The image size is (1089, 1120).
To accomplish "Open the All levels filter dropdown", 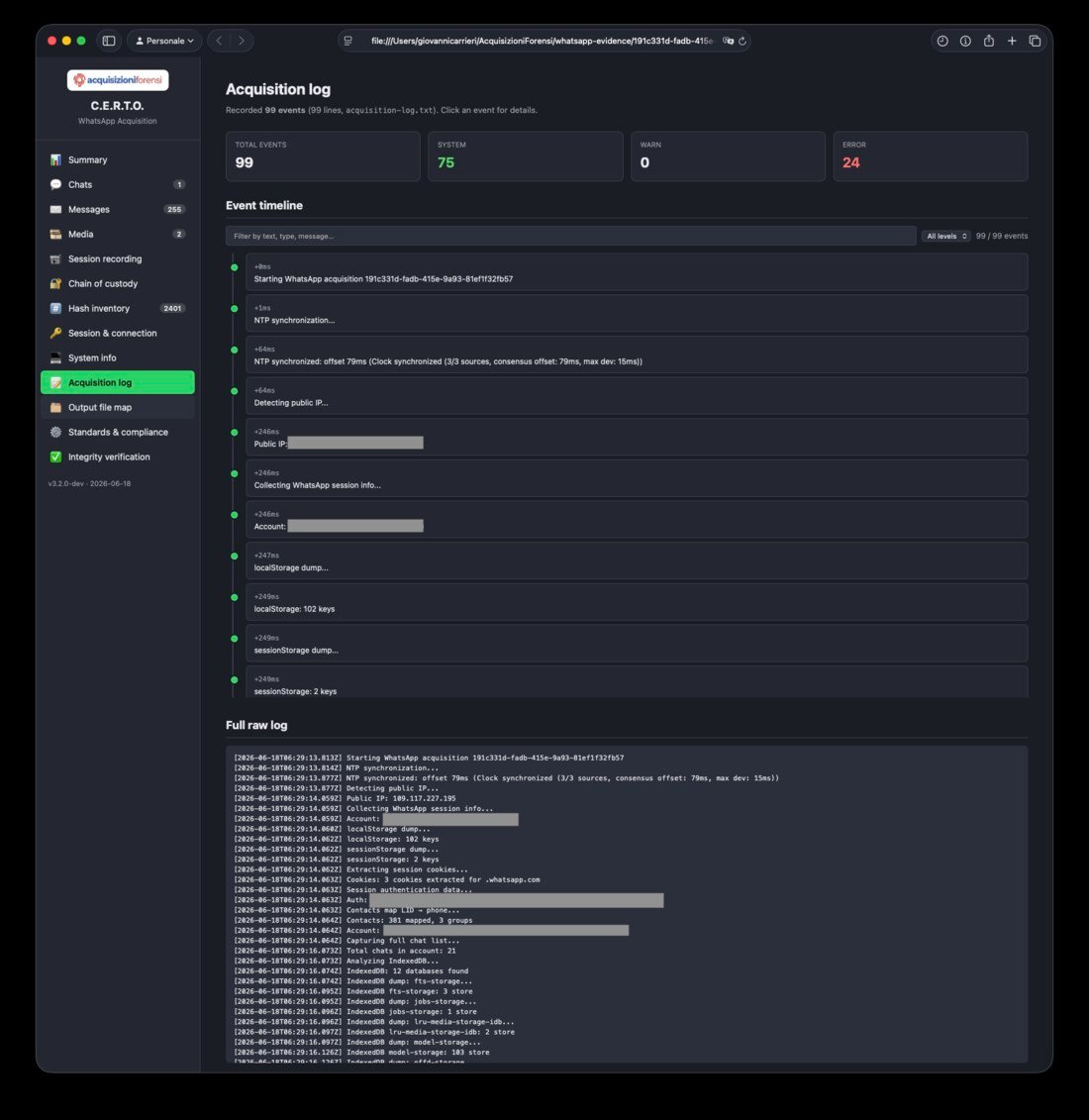I will pyautogui.click(x=946, y=236).
